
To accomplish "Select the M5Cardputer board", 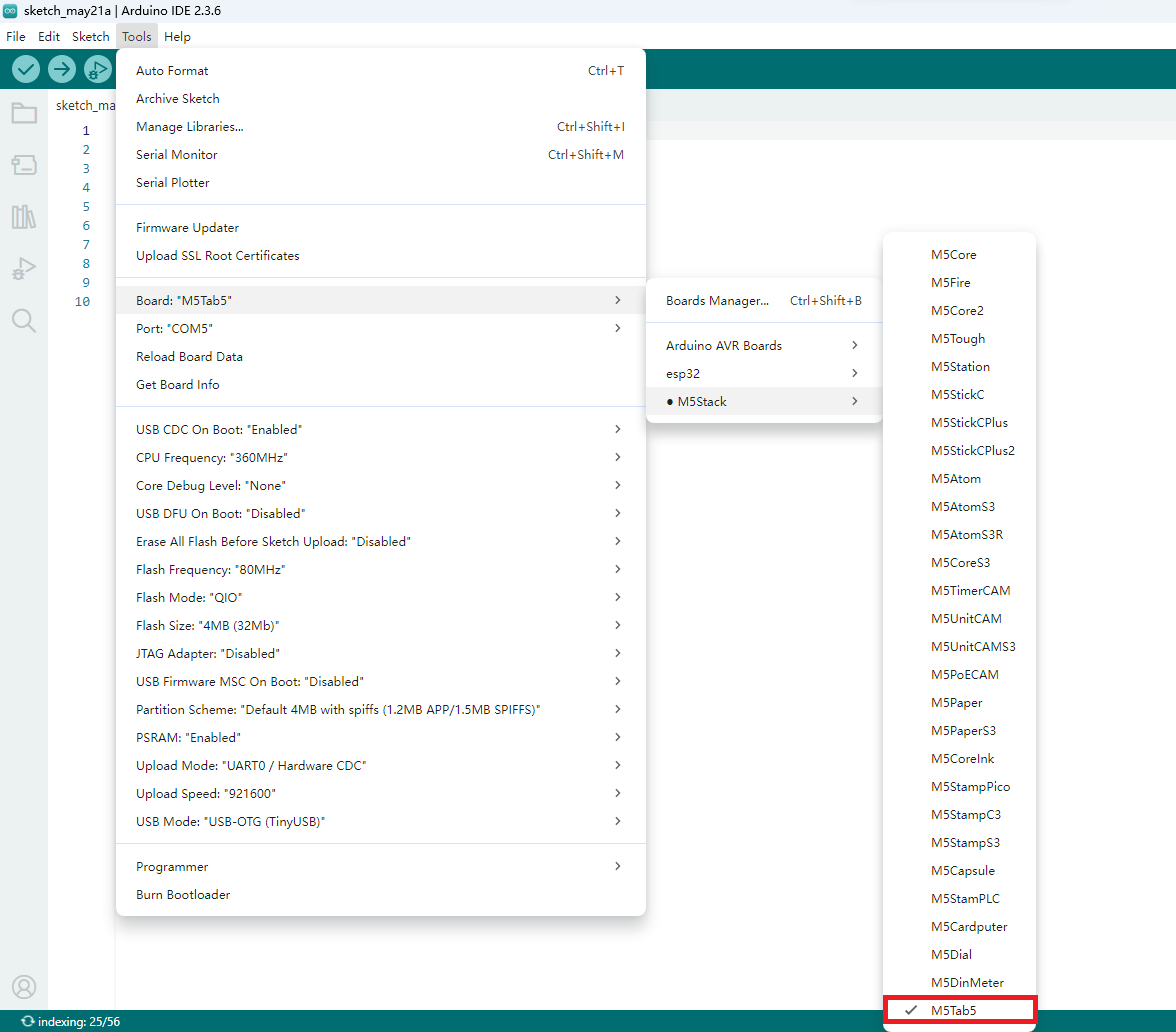I will coord(959,926).
